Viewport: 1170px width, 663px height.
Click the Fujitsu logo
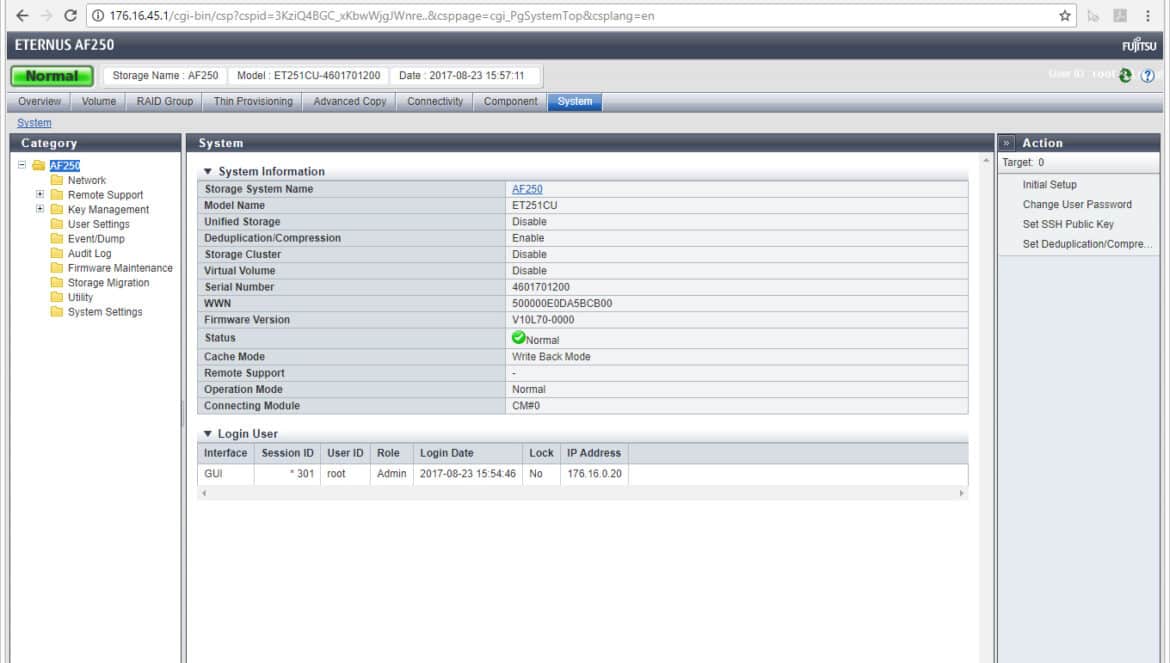tap(1139, 45)
